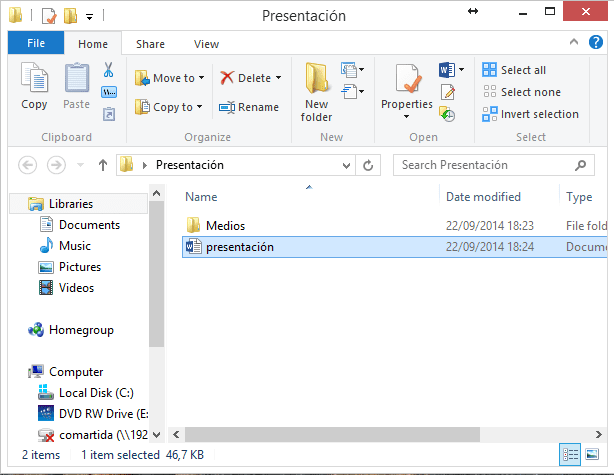Screen dimensions: 614x475
Task: Open with Word icon in ribbon
Action: tap(447, 70)
